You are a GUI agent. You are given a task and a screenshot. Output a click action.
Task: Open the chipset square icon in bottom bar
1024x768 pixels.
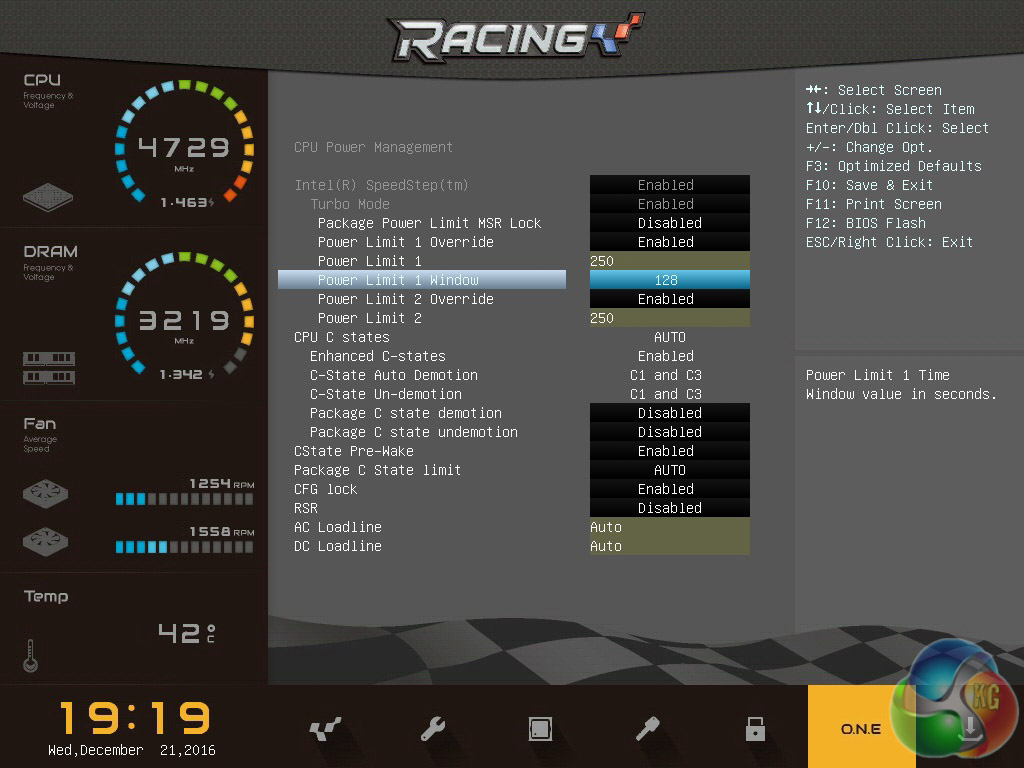540,729
